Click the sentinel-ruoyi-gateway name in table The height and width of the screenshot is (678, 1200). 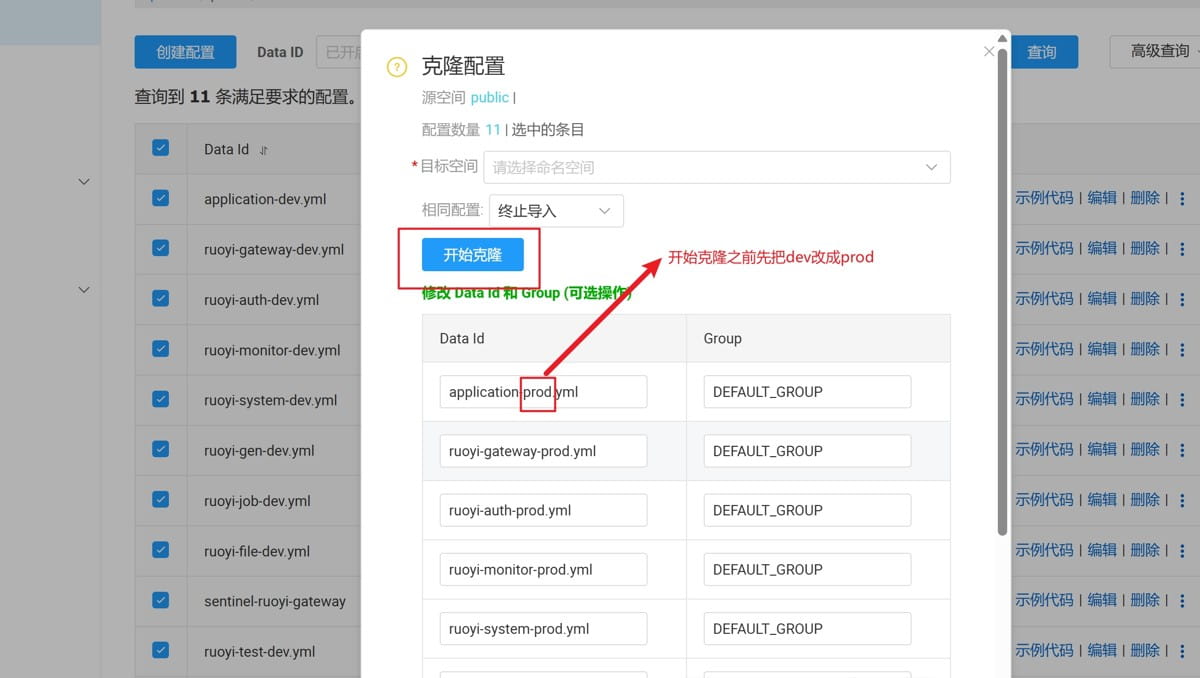point(275,601)
